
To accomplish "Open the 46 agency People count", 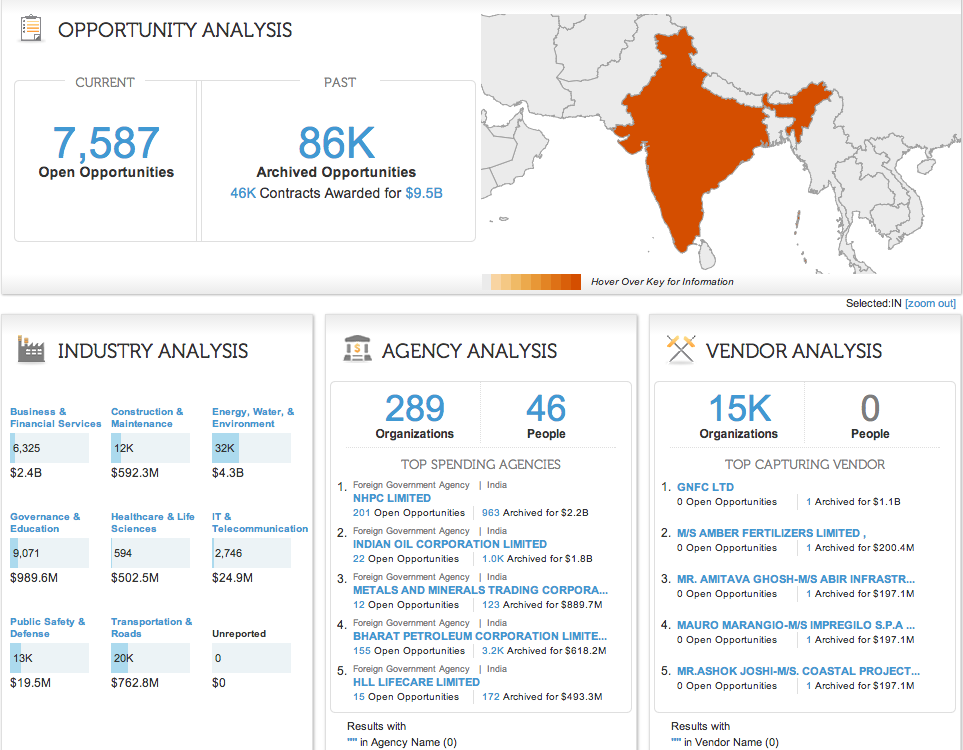I will (546, 408).
